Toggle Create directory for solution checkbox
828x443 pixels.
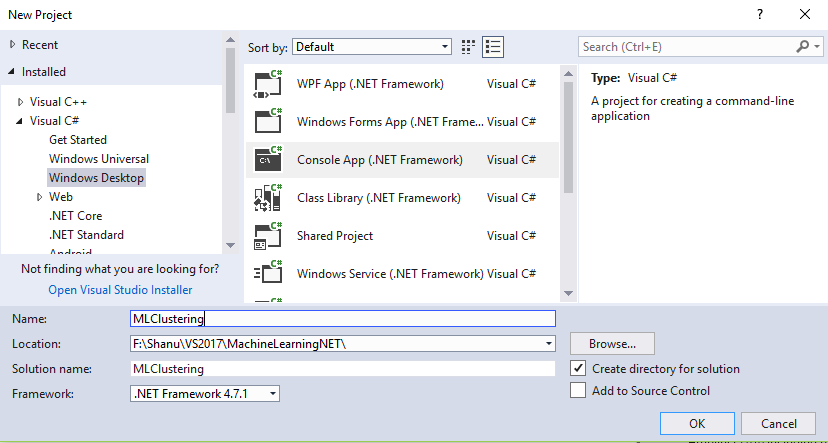coord(578,368)
